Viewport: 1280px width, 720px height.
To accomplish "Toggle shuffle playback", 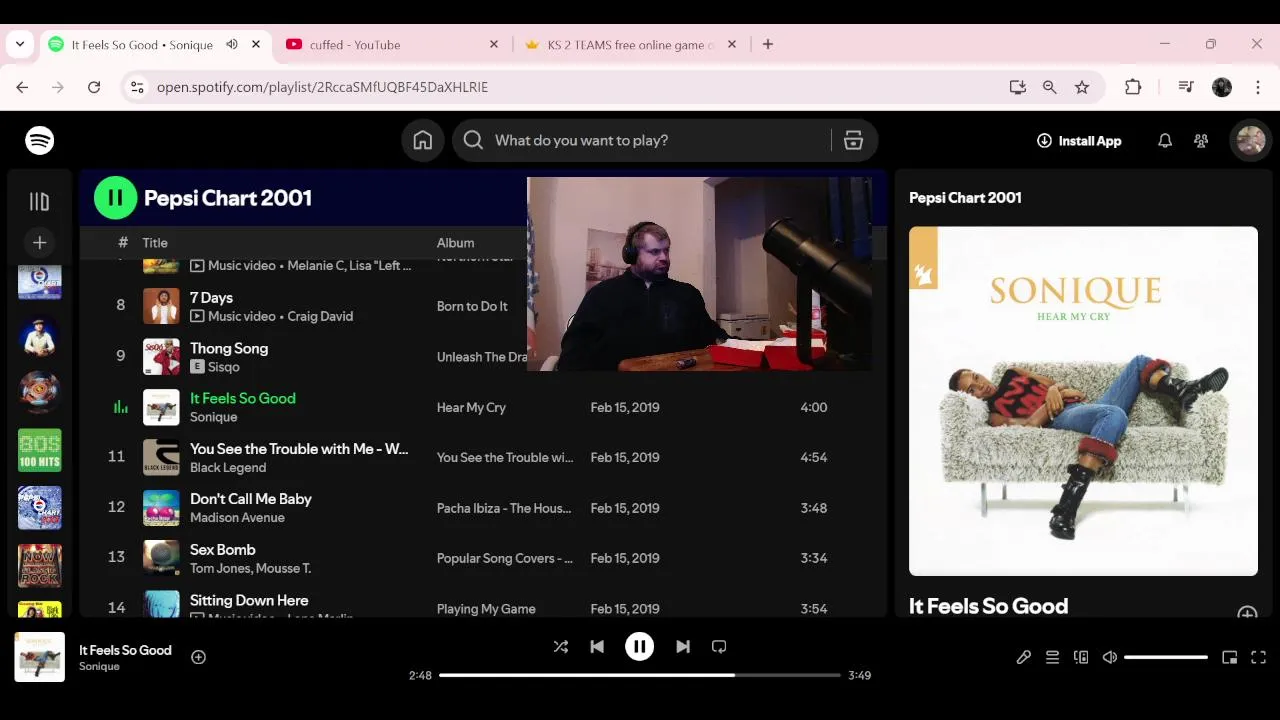I will [x=561, y=647].
